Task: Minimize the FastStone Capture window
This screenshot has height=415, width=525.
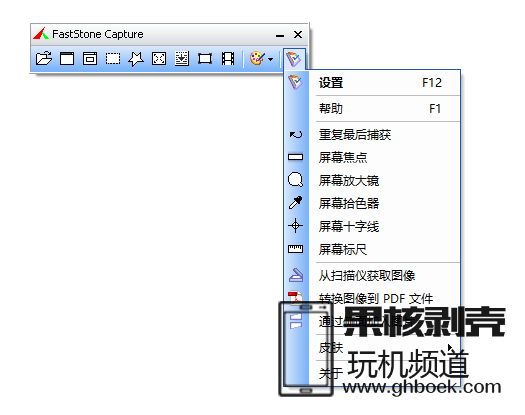Action: [x=280, y=35]
